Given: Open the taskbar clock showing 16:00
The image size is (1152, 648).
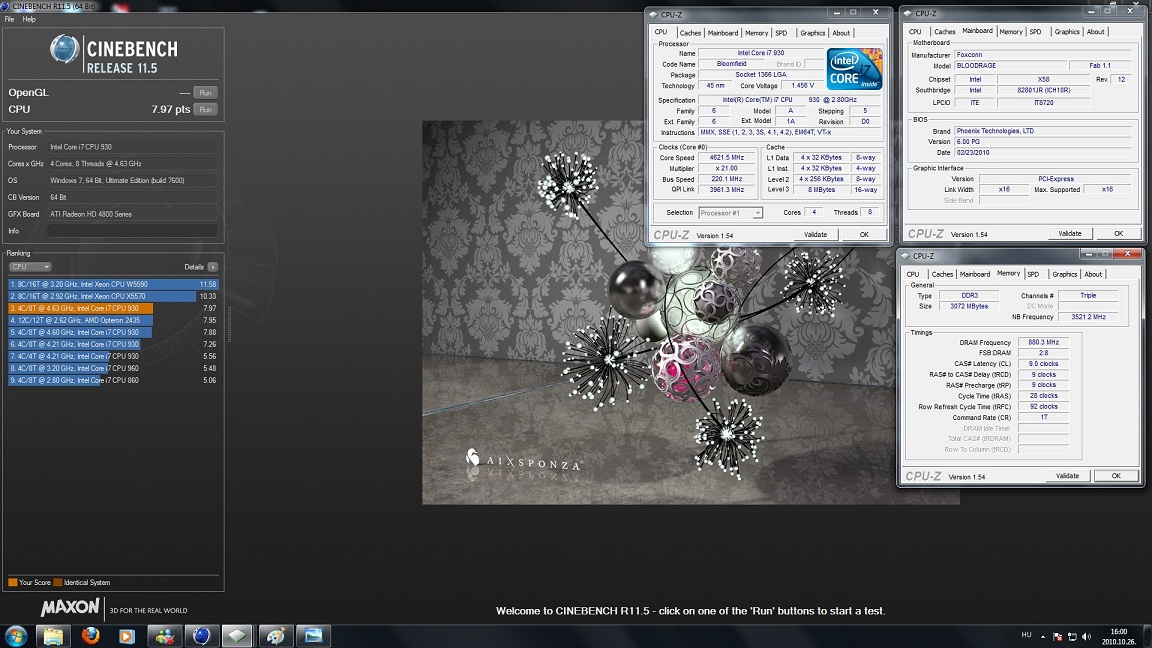Looking at the screenshot, I should pyautogui.click(x=1118, y=636).
